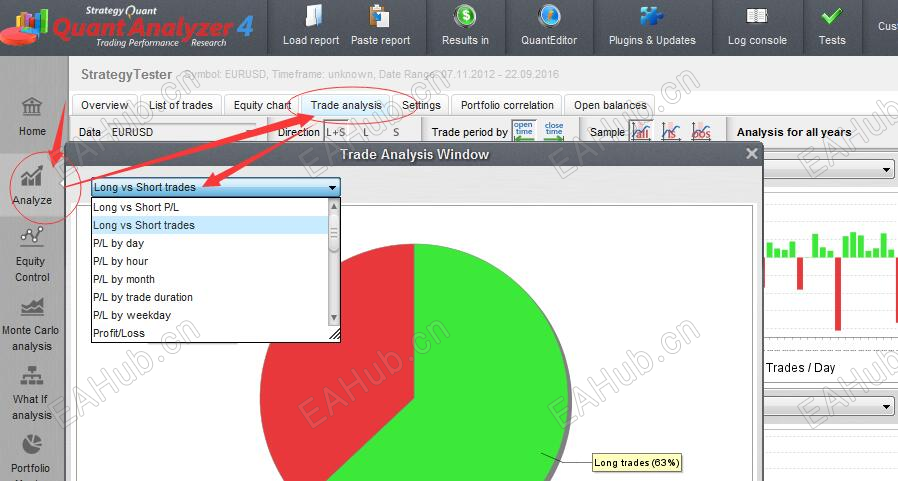The image size is (898, 481).
Task: Open Monte Carlo analysis in the sidebar
Action: click(31, 325)
